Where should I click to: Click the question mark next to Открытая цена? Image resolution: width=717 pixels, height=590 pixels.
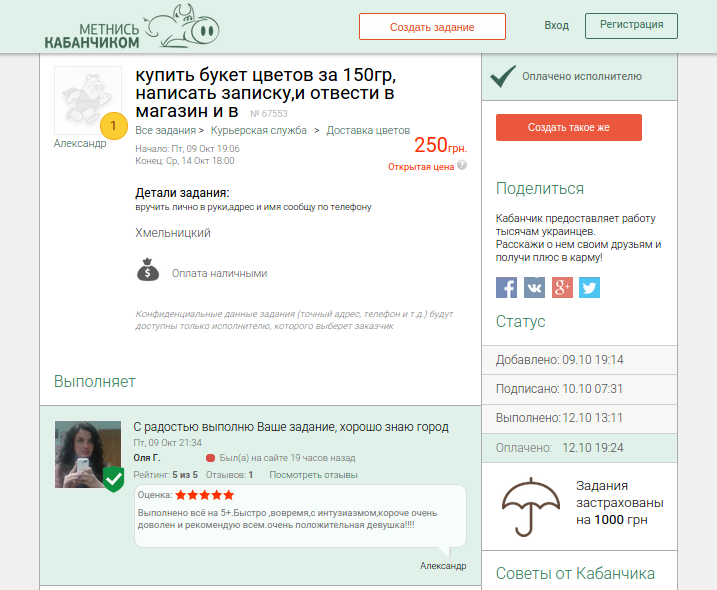(462, 165)
